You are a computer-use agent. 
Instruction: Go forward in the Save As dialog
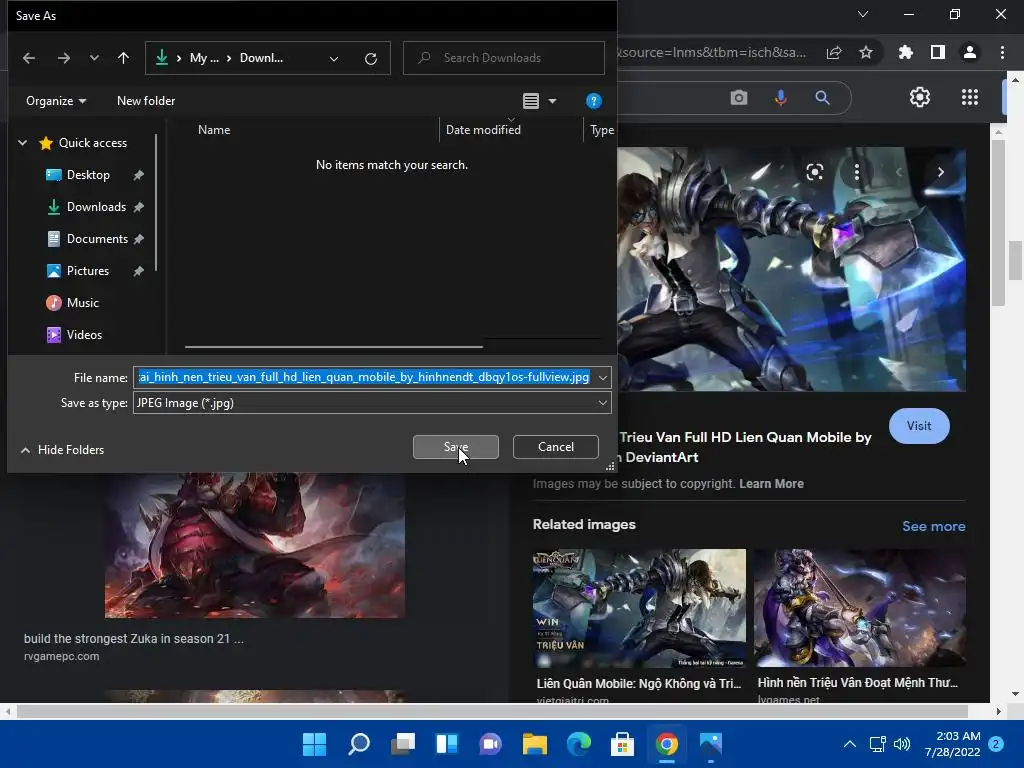[x=63, y=58]
